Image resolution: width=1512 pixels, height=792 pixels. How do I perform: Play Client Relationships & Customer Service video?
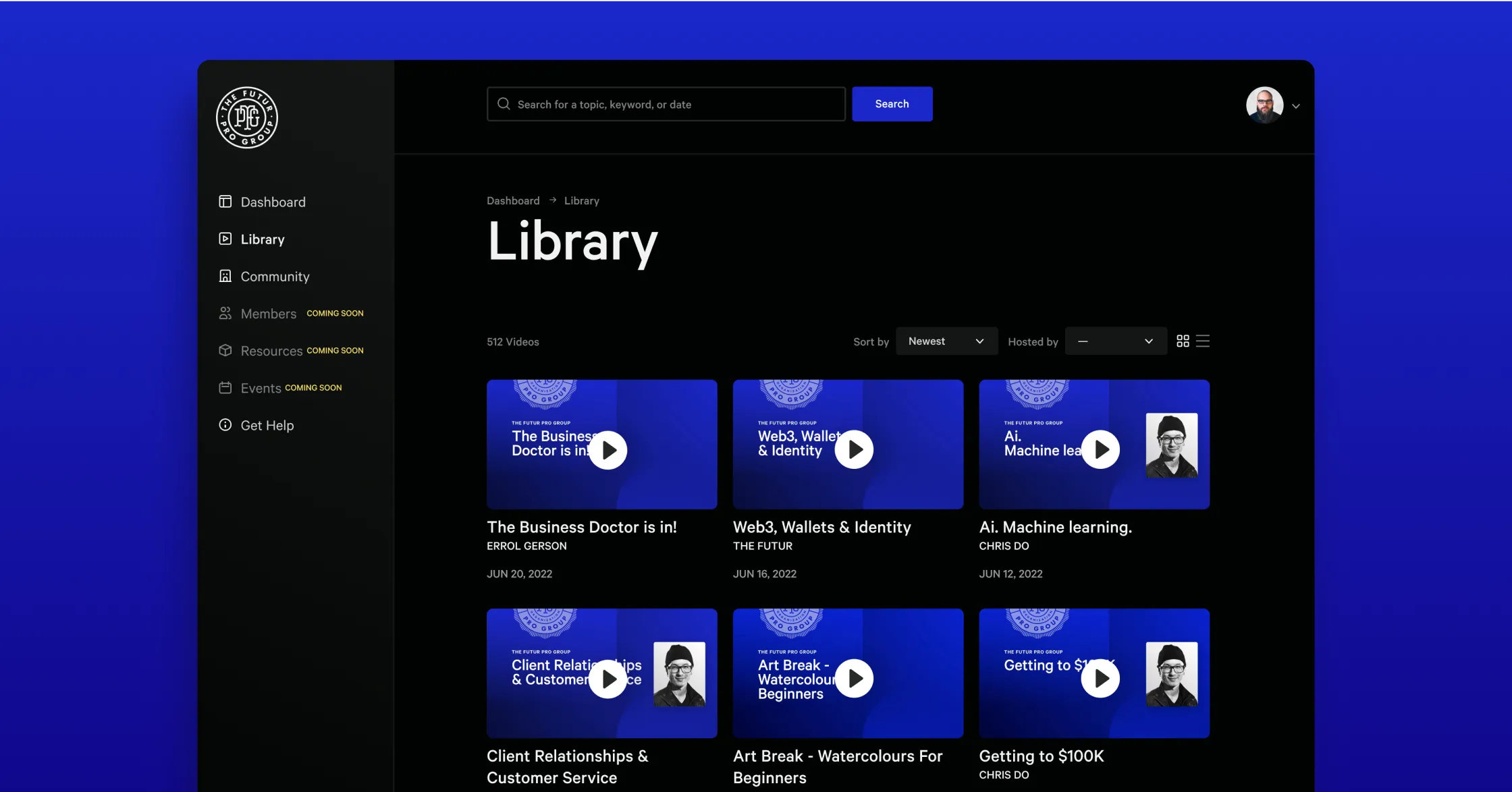[x=608, y=679]
